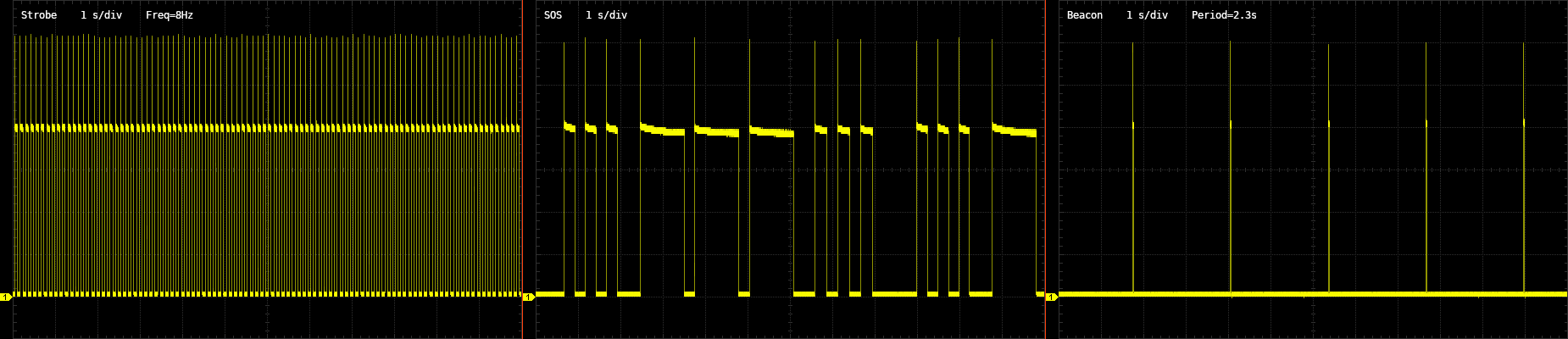Select the Beacon waveform title label
Viewport: 1568px width, 339px height.
tap(1084, 15)
